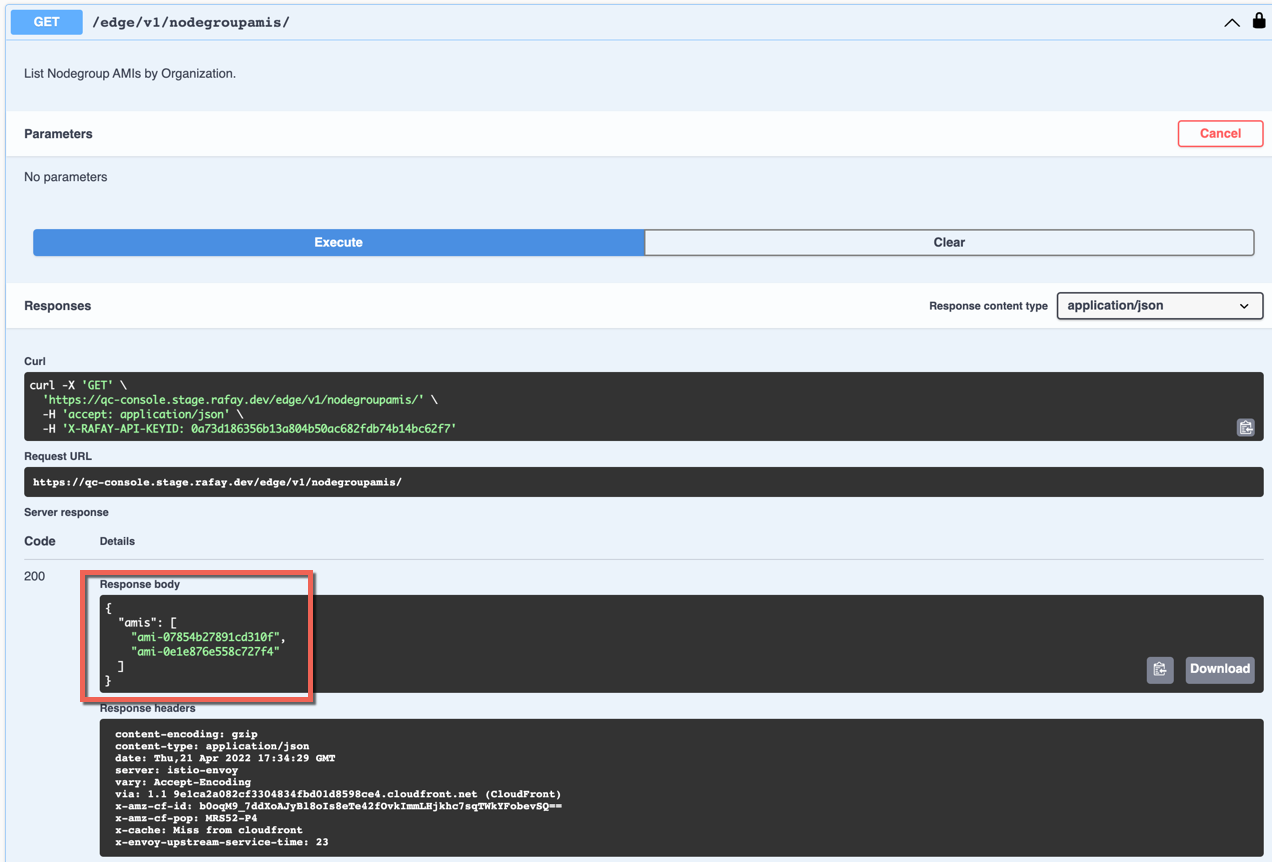Click the 'Response content type' label

pos(988,306)
